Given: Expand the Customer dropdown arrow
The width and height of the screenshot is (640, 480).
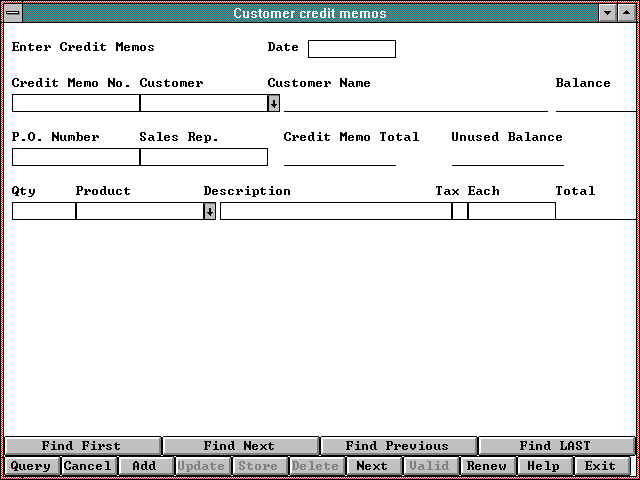Looking at the screenshot, I should (273, 103).
